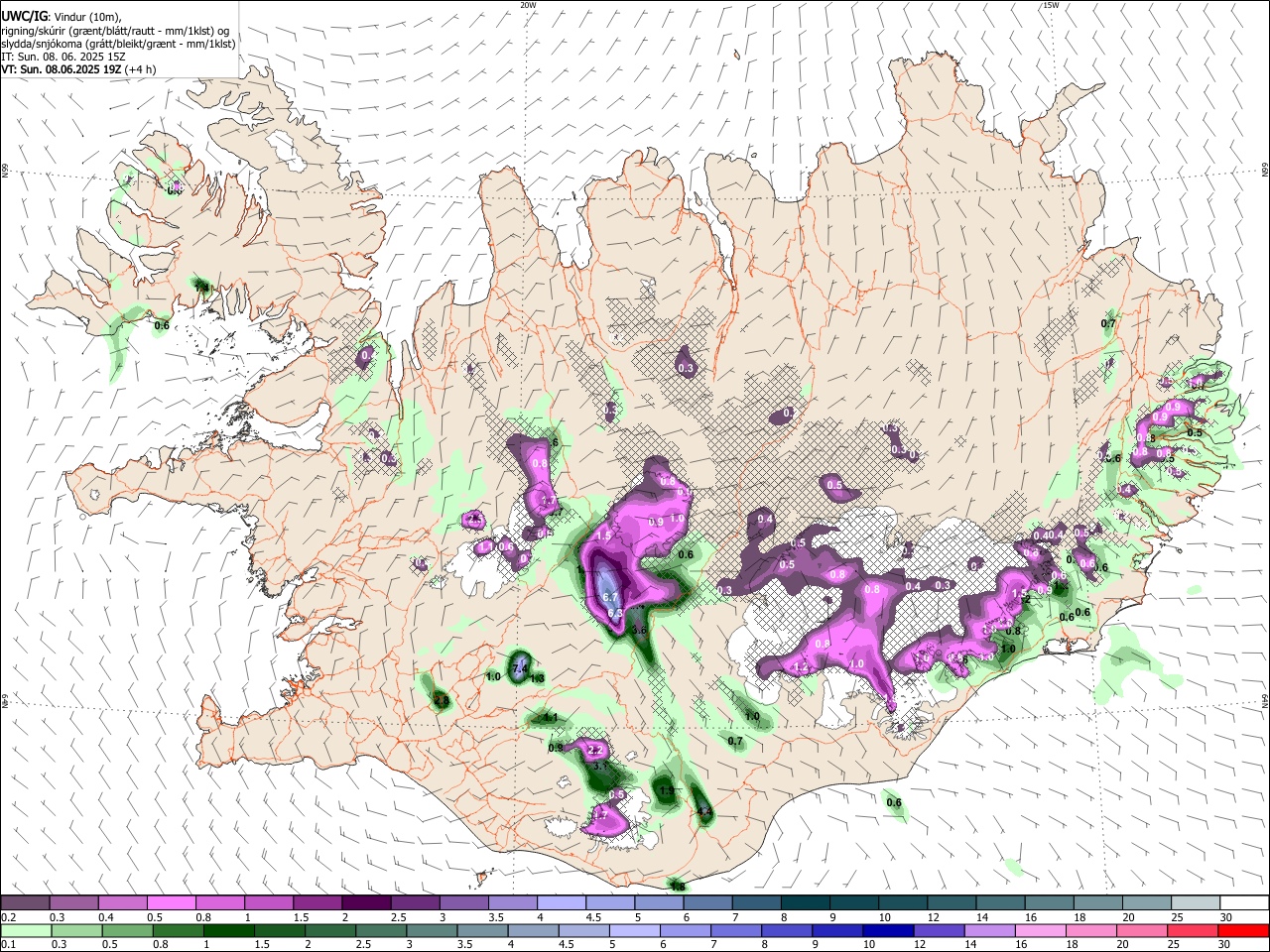1270x952 pixels.
Task: Click the bright pink swatch at top-scale 0.5
Action: 171,902
